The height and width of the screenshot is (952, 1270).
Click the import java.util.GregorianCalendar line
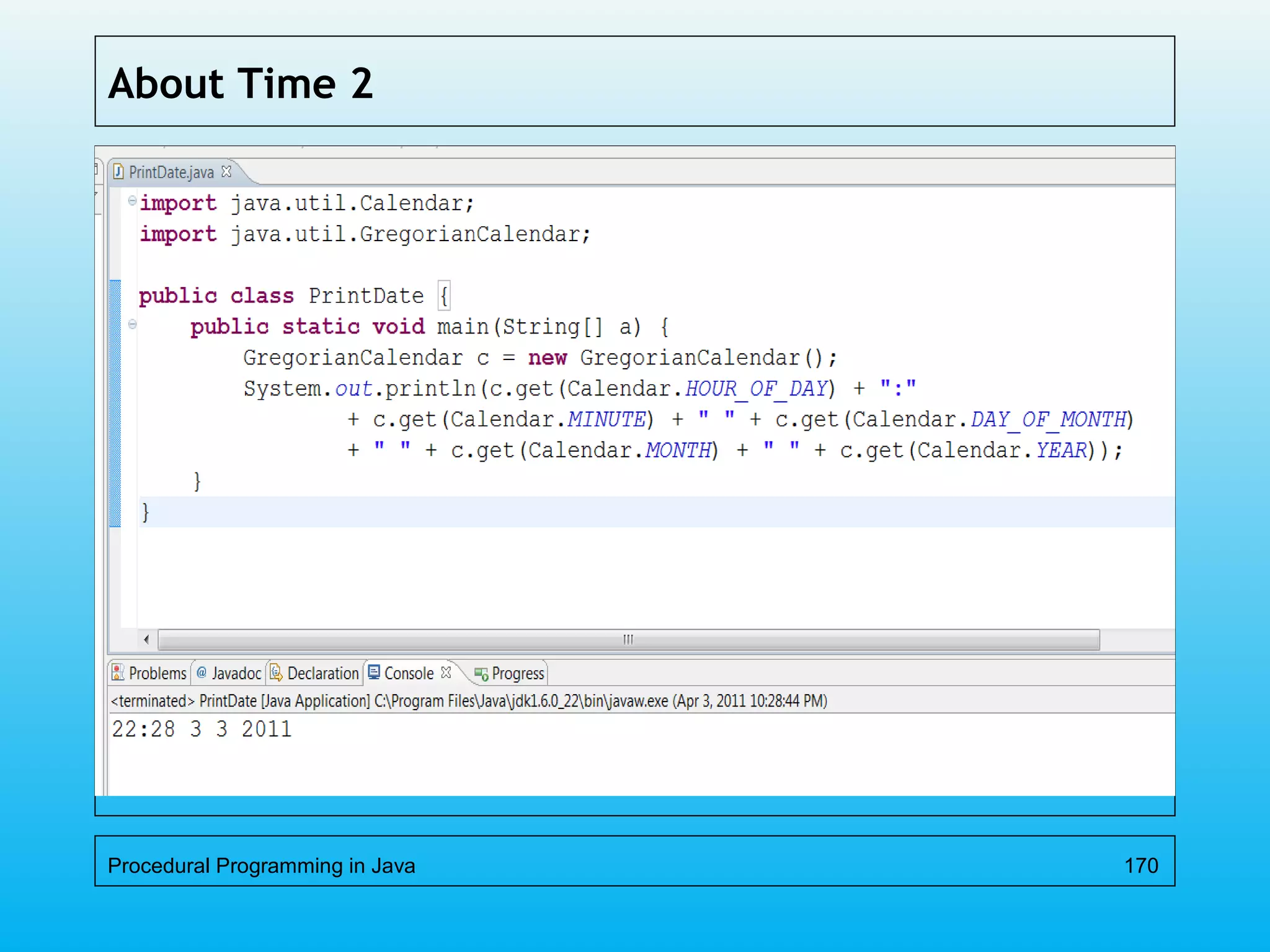pos(365,234)
